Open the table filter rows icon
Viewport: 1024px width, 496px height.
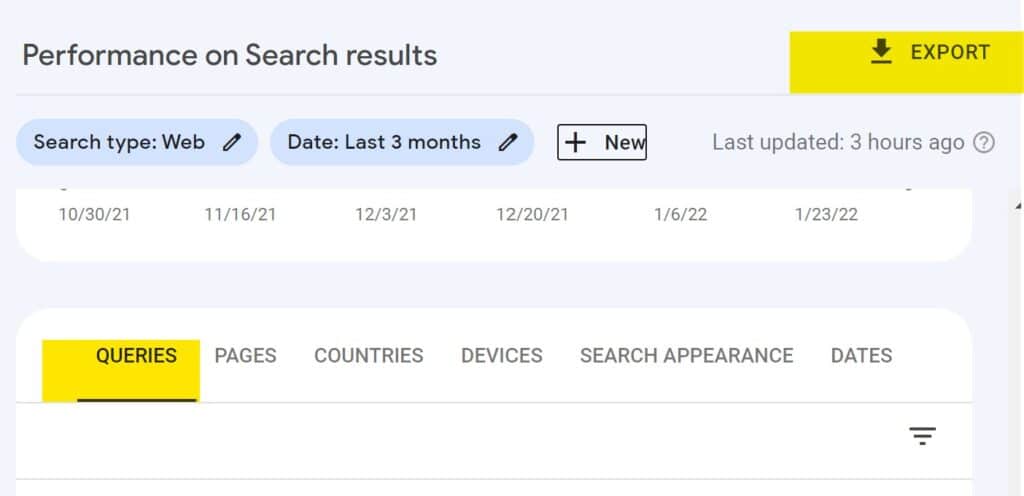pos(922,436)
